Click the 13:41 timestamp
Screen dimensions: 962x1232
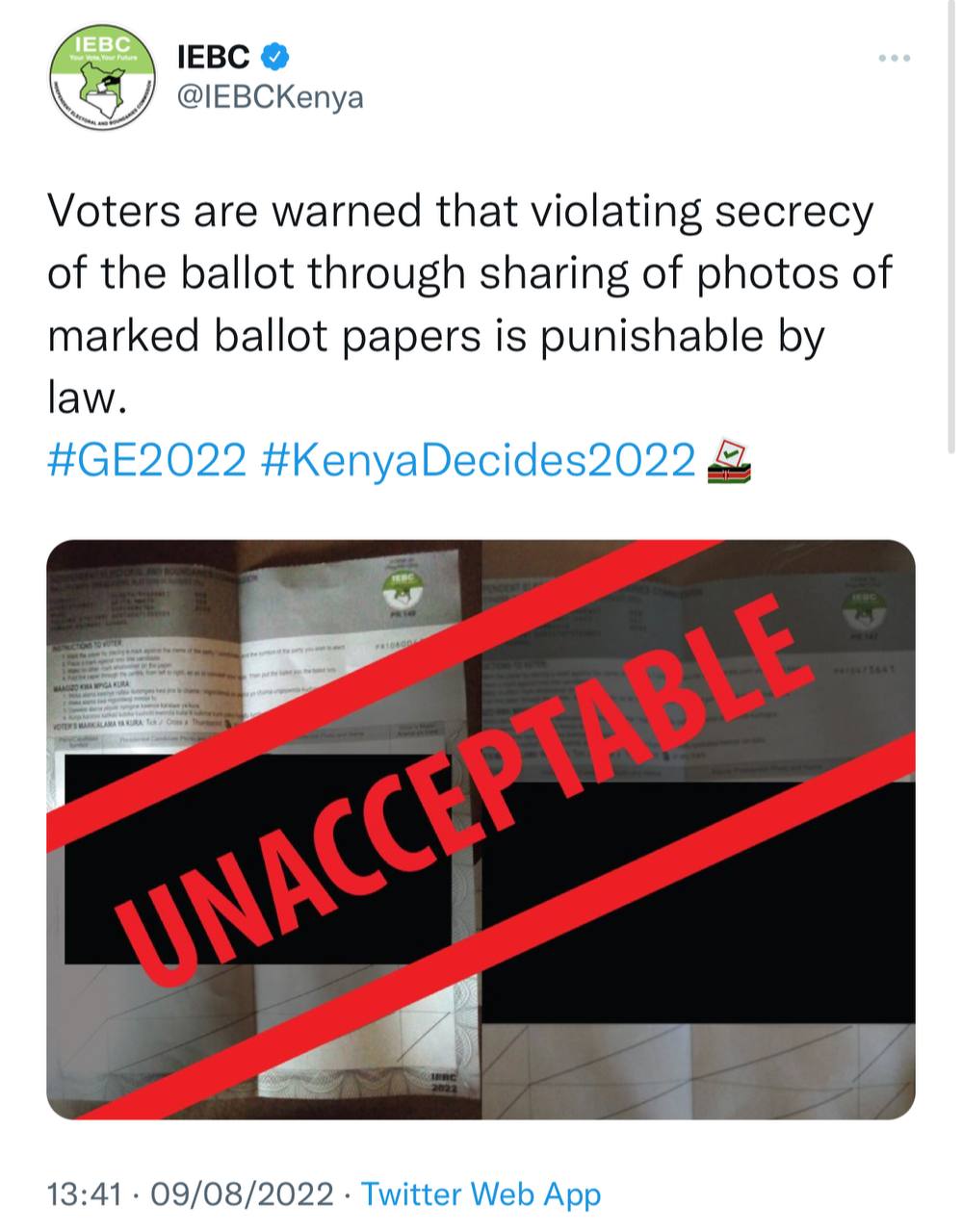[x=85, y=1194]
